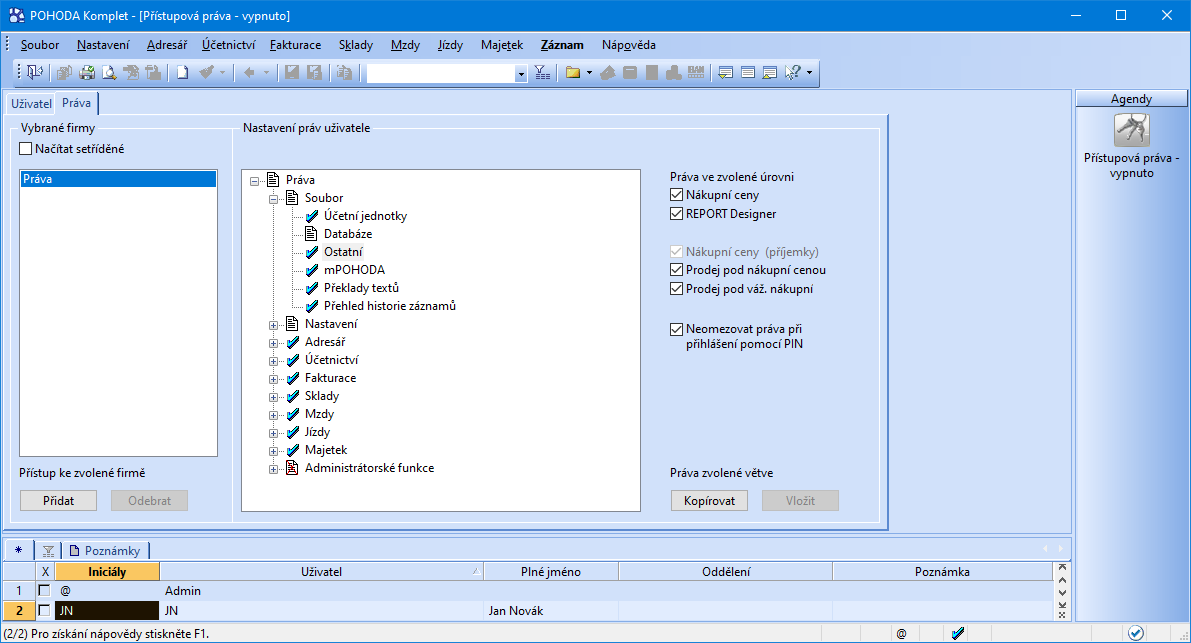
Task: Check the X box in the Admin row
Action: pos(44,590)
